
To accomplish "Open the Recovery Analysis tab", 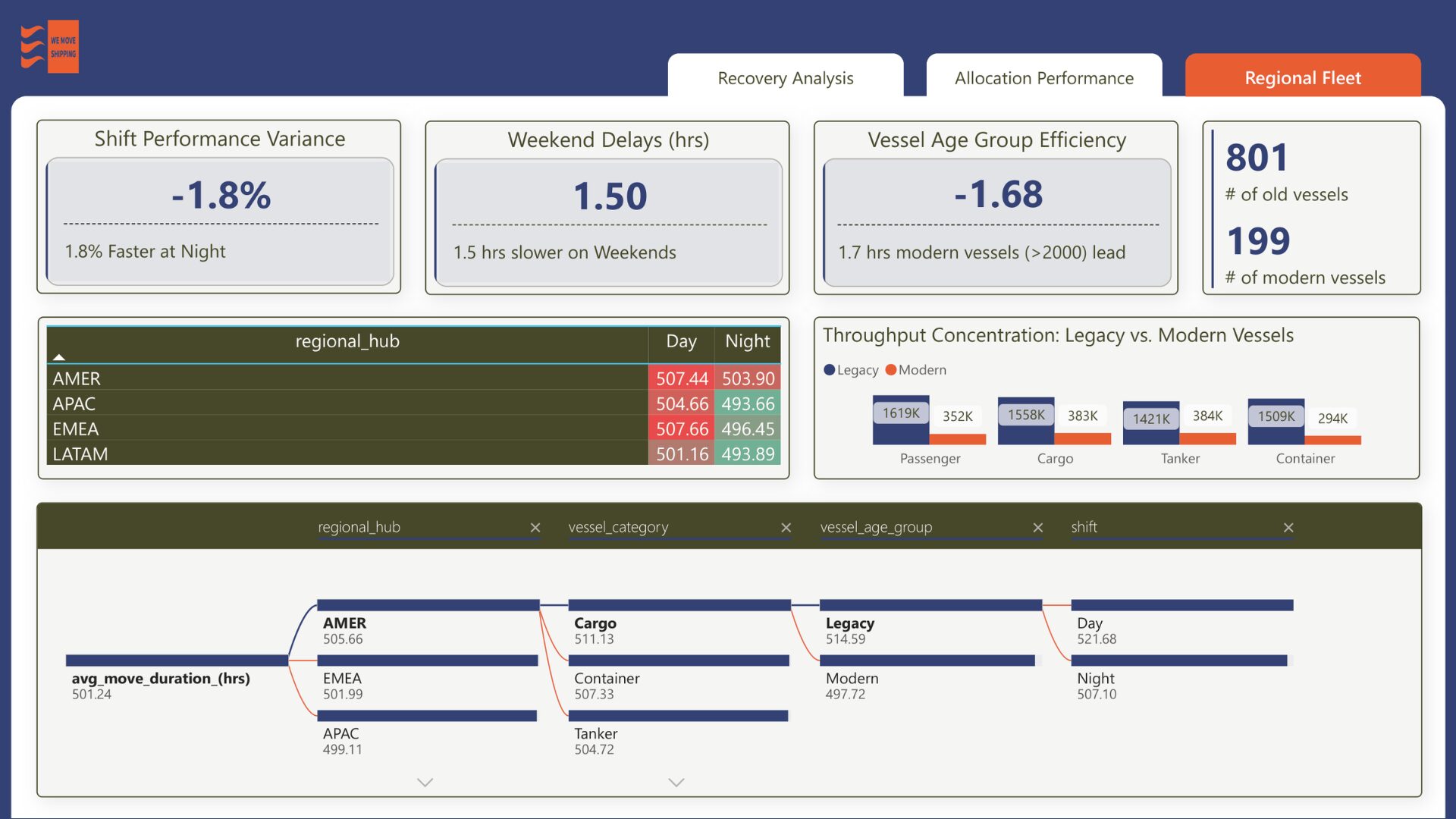I will pos(785,78).
